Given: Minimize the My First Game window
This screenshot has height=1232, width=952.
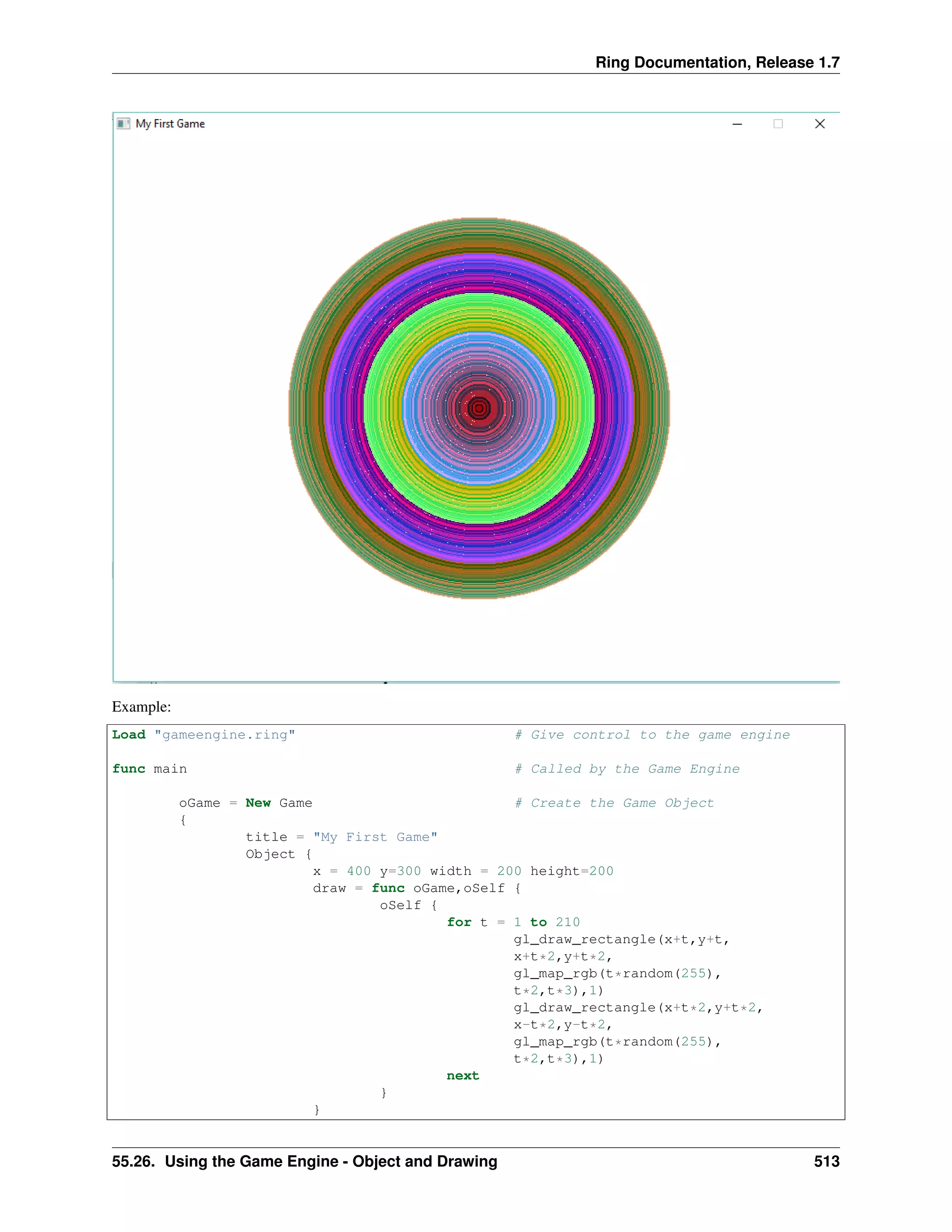Looking at the screenshot, I should pos(737,124).
